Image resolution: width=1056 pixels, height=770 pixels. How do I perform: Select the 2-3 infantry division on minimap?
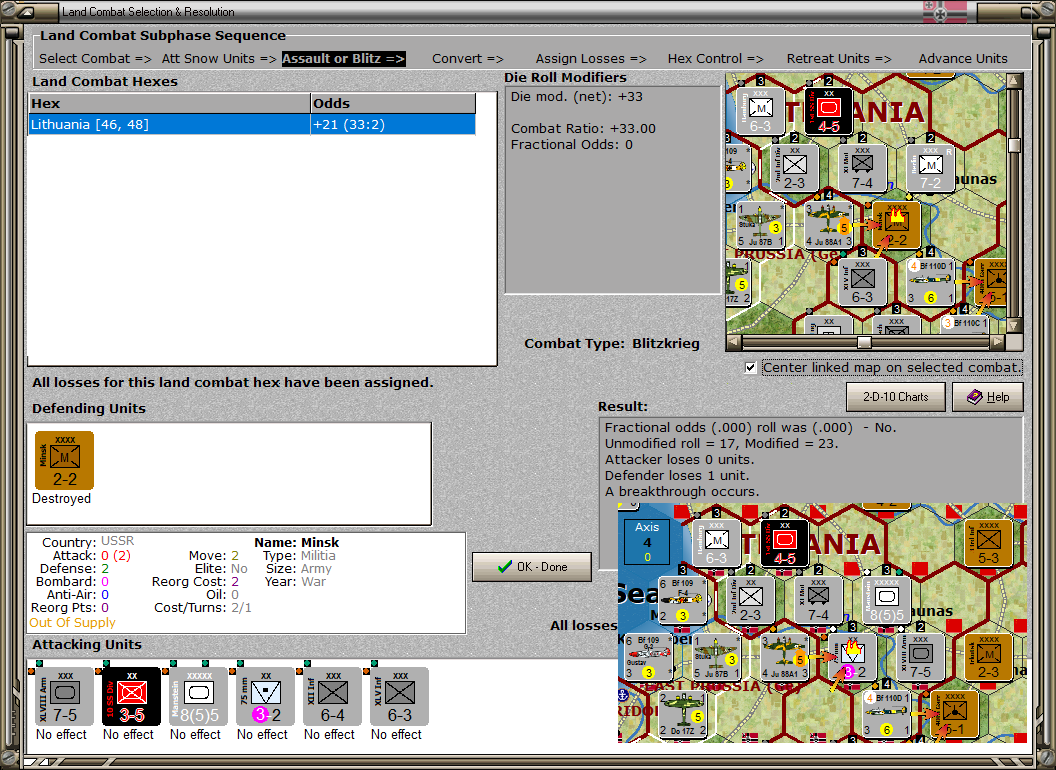pos(795,168)
